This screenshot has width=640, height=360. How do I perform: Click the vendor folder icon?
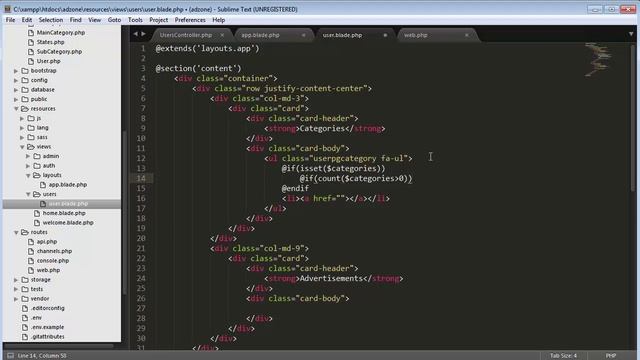pos(24,298)
